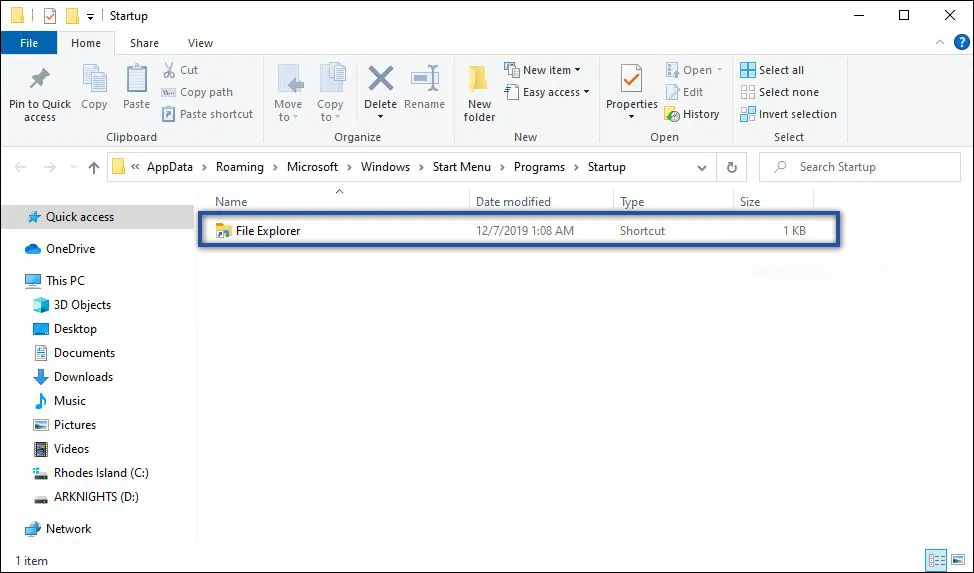This screenshot has height=573, width=974.
Task: Click Paste shortcut
Action: [207, 114]
